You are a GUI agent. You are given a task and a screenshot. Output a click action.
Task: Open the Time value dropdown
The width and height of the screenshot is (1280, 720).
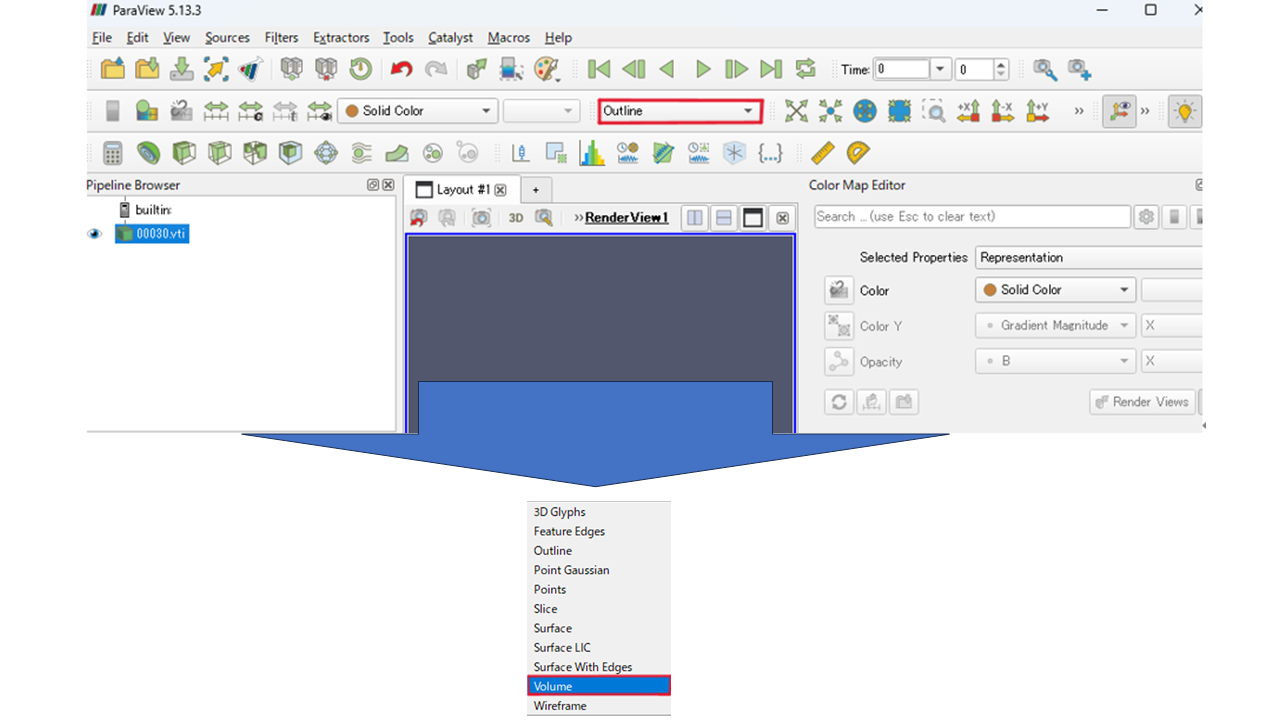(x=940, y=69)
